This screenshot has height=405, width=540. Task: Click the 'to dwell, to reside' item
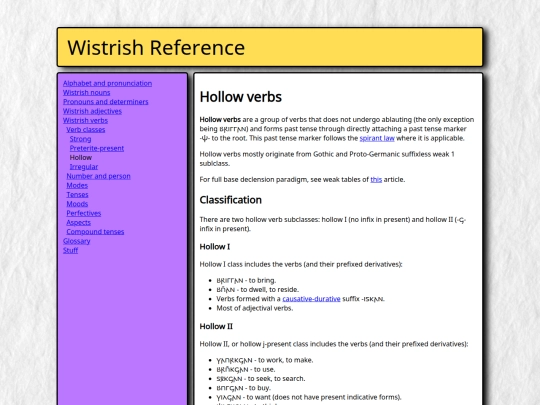pyautogui.click(x=258, y=290)
